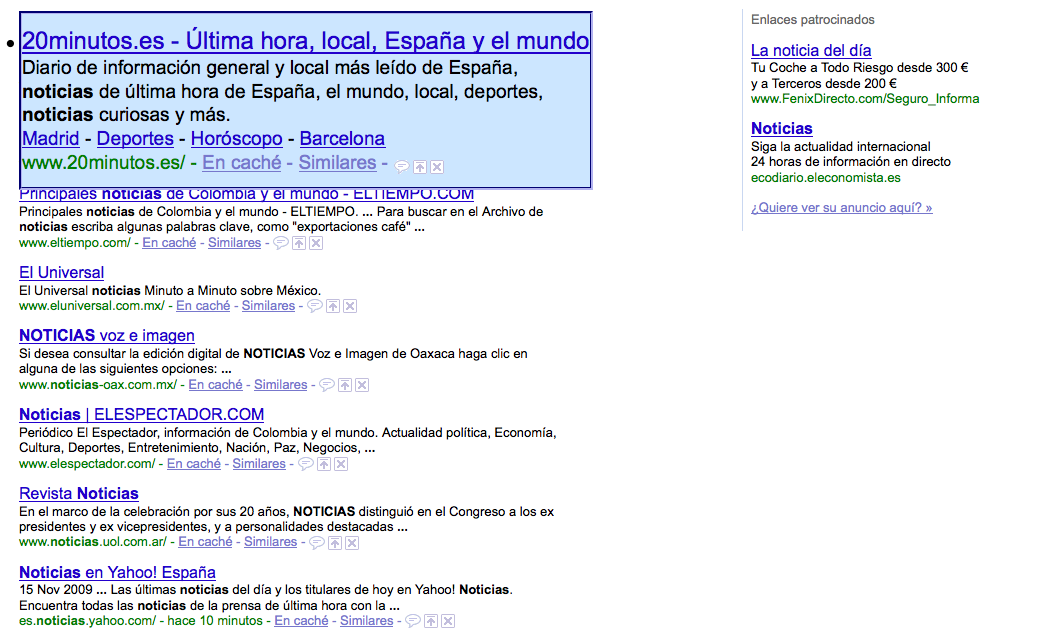Viewport: 1038px width, 638px height.
Task: Click the www.FenixDirecto.com/Seguro_Informa ad URL
Action: click(865, 99)
